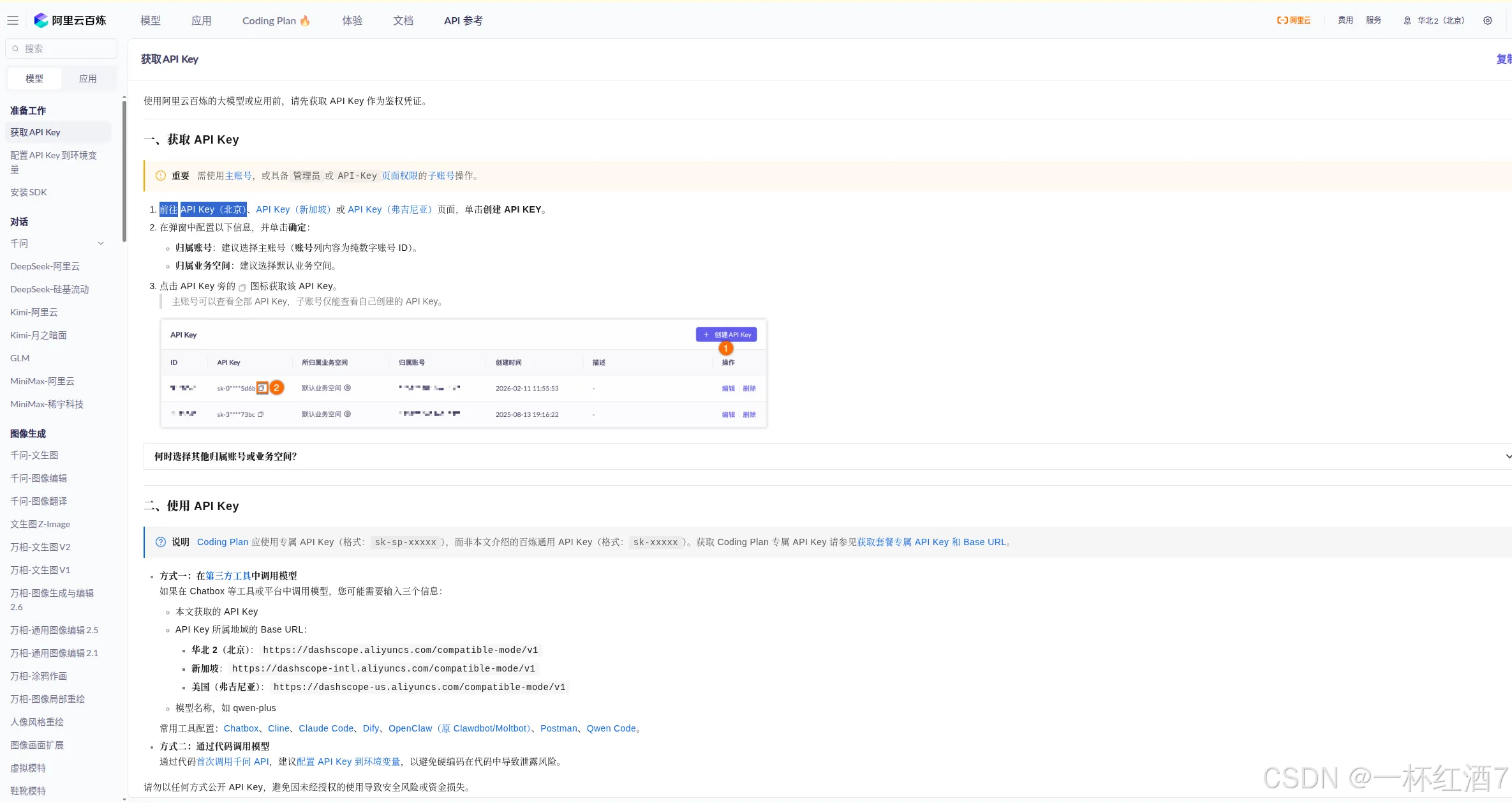Click the hamburger menu icon

point(13,20)
